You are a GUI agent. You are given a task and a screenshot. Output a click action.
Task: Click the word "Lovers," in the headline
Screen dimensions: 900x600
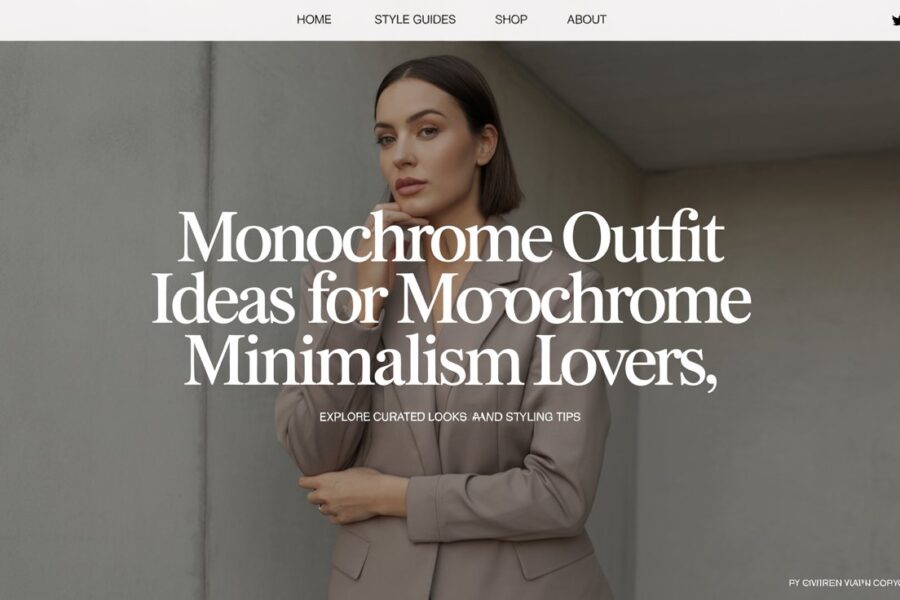tap(626, 362)
